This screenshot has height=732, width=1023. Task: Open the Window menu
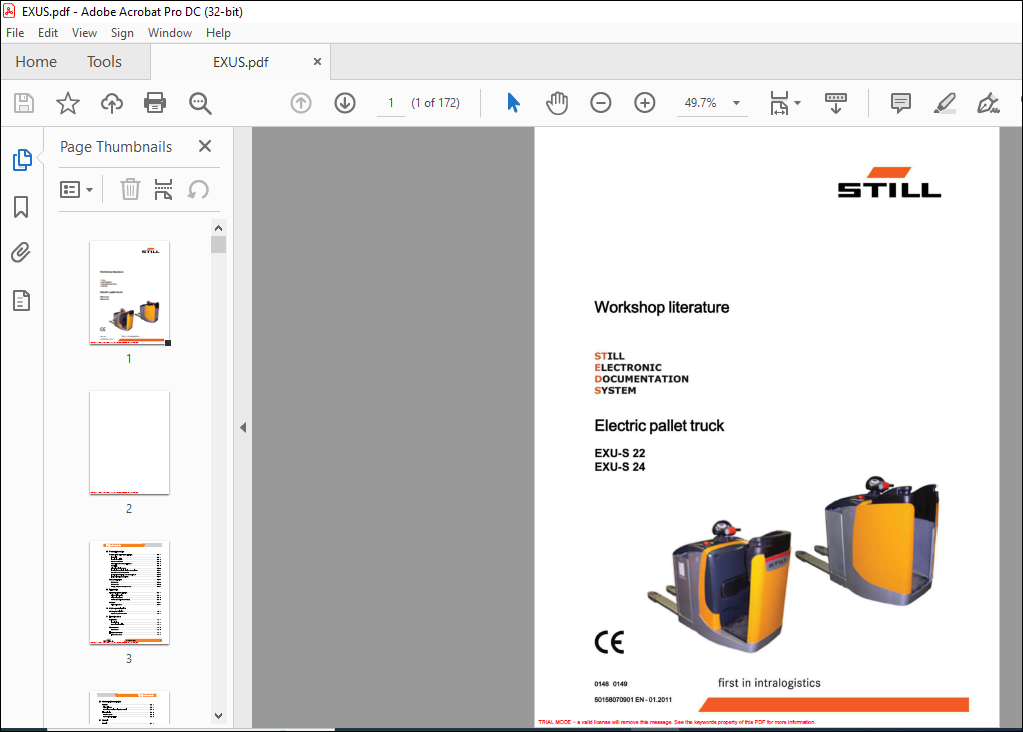170,33
